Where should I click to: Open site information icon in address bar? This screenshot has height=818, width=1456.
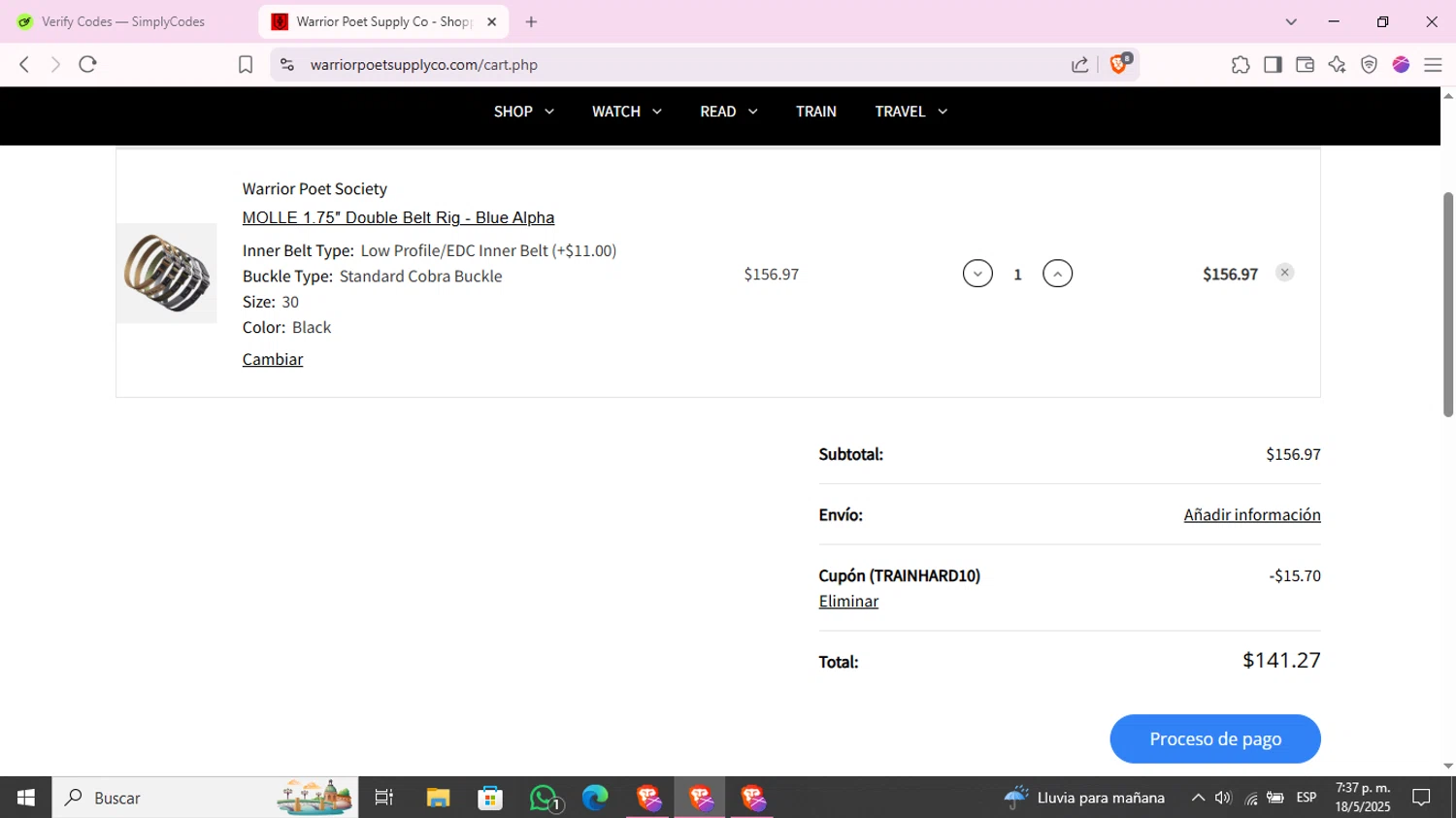(x=286, y=64)
